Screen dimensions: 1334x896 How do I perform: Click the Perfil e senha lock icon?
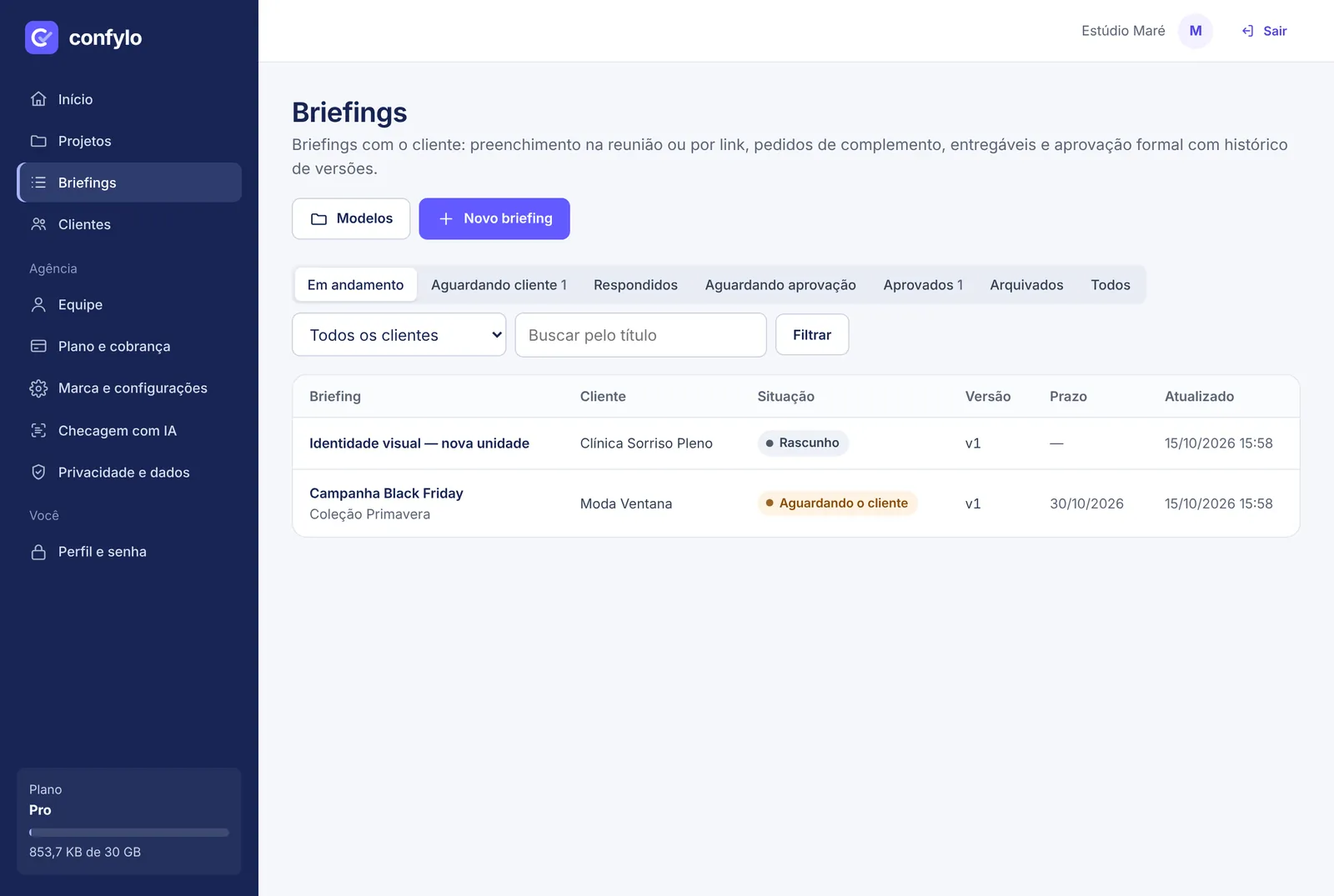point(38,552)
